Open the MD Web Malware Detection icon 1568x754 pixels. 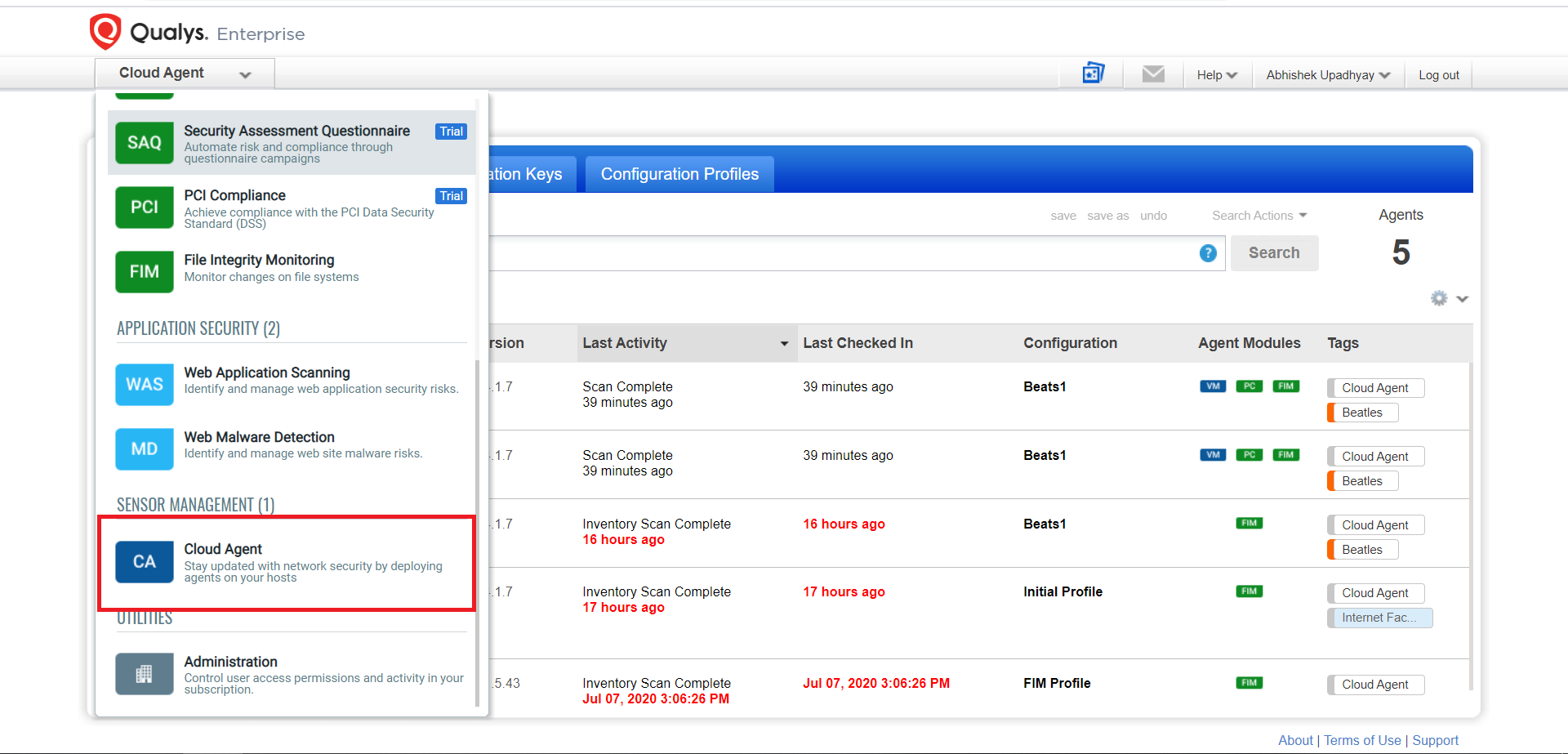pos(145,449)
